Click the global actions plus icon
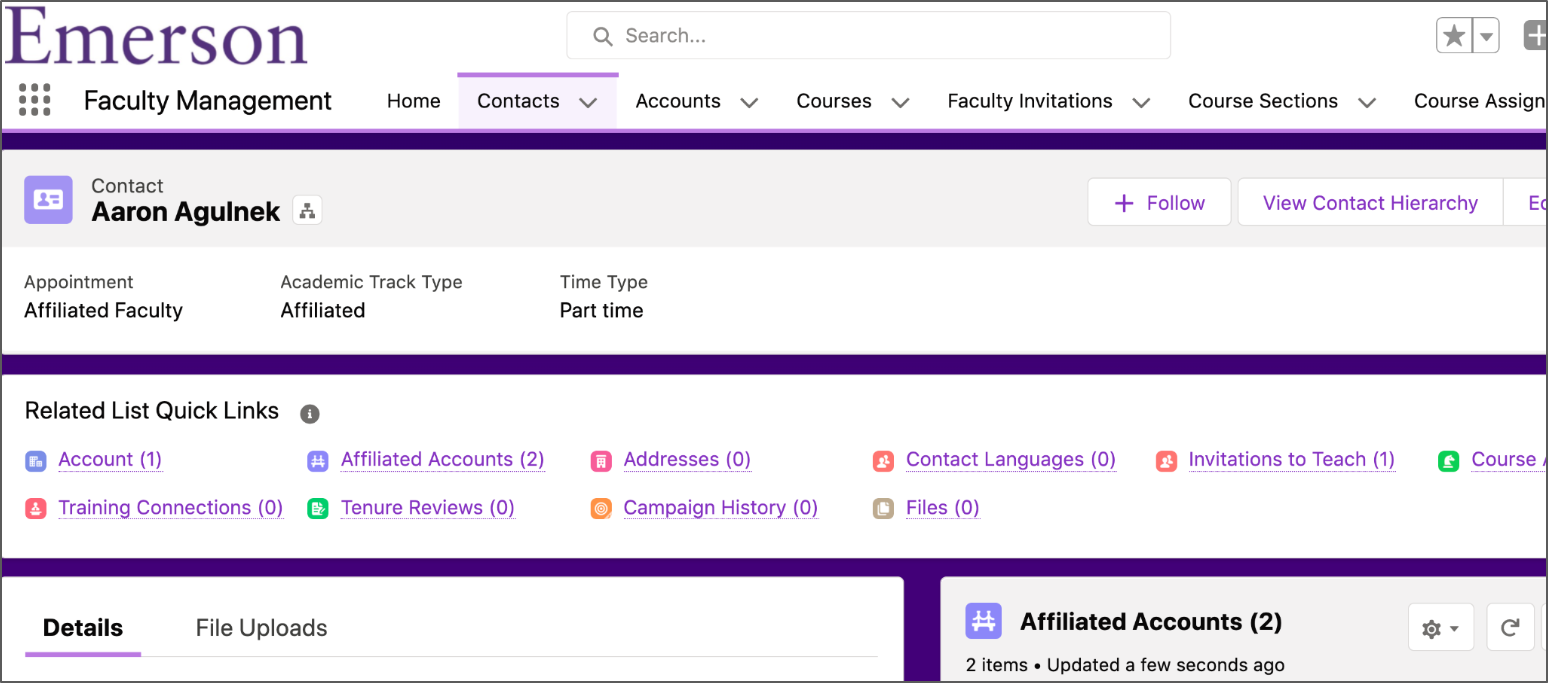Image resolution: width=1548 pixels, height=683 pixels. click(x=1536, y=36)
